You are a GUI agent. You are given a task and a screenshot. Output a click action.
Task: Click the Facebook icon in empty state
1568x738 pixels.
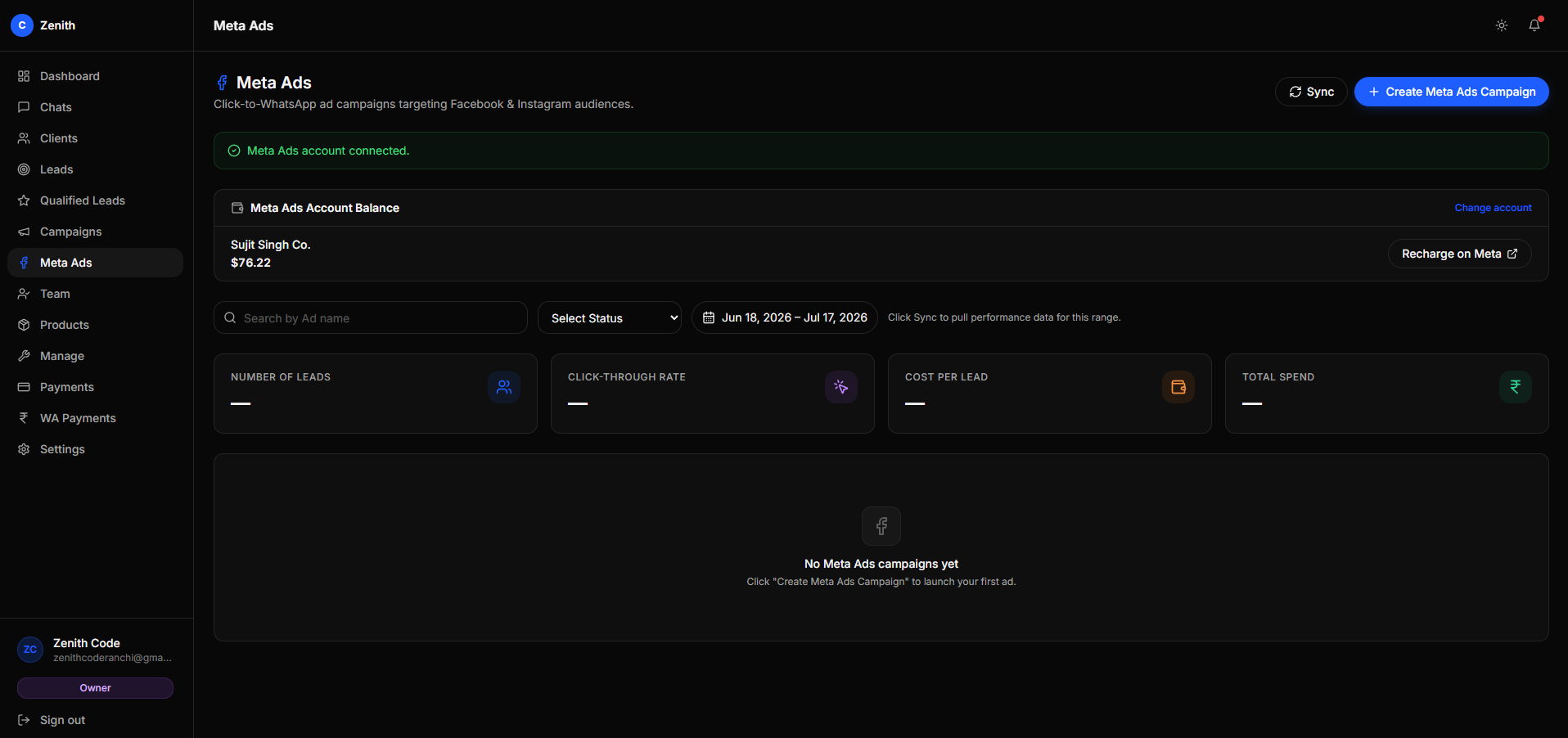point(881,526)
